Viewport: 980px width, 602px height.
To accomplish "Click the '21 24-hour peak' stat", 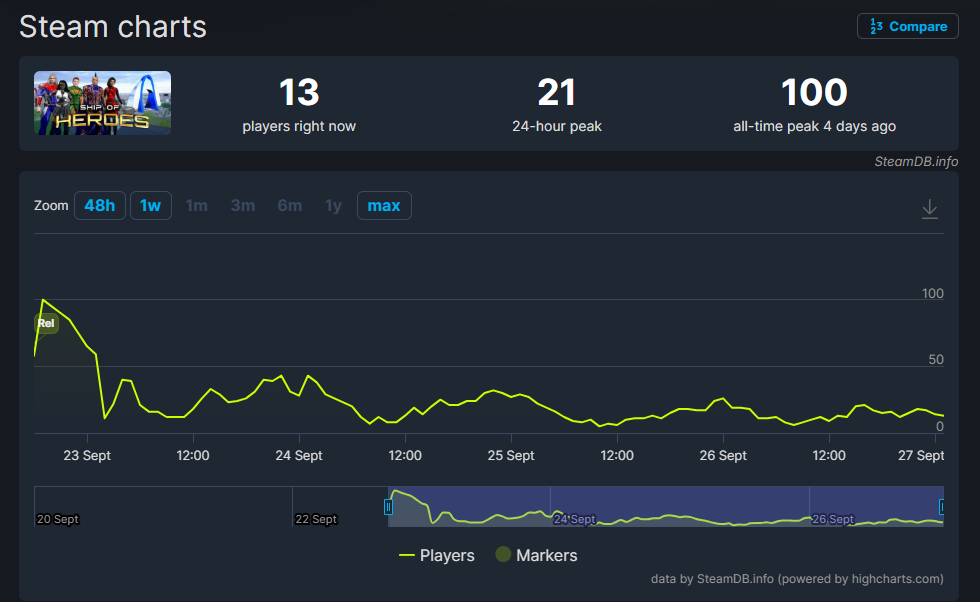I will (557, 104).
